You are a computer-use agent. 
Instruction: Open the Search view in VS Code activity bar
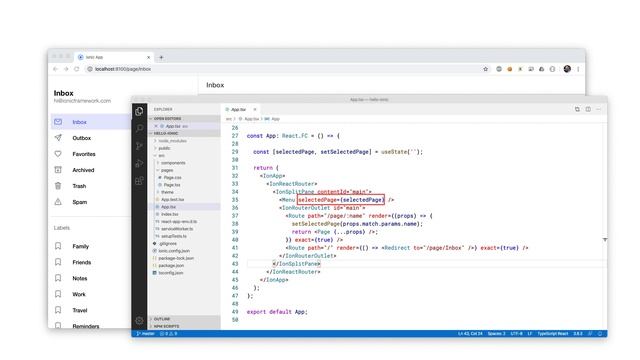click(x=139, y=129)
